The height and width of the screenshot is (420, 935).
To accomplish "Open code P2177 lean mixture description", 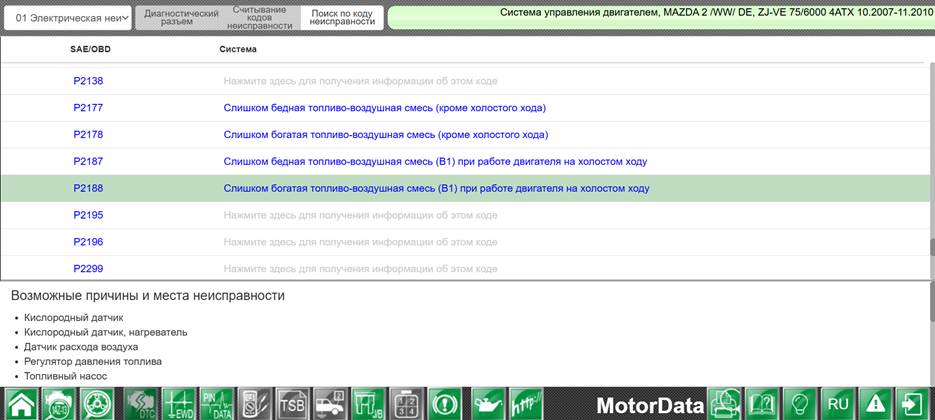I will [x=385, y=108].
